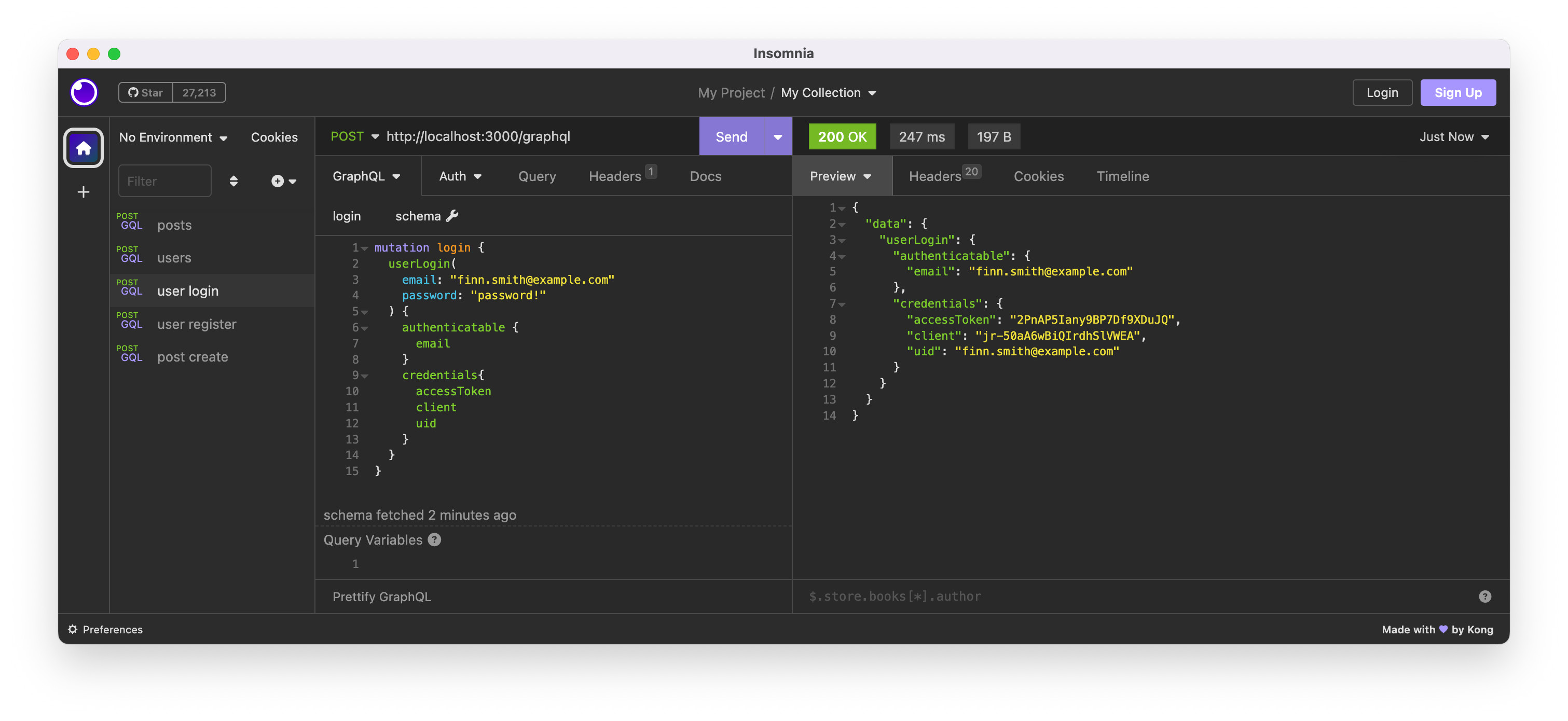
Task: Switch to the request Headers tab
Action: point(622,176)
